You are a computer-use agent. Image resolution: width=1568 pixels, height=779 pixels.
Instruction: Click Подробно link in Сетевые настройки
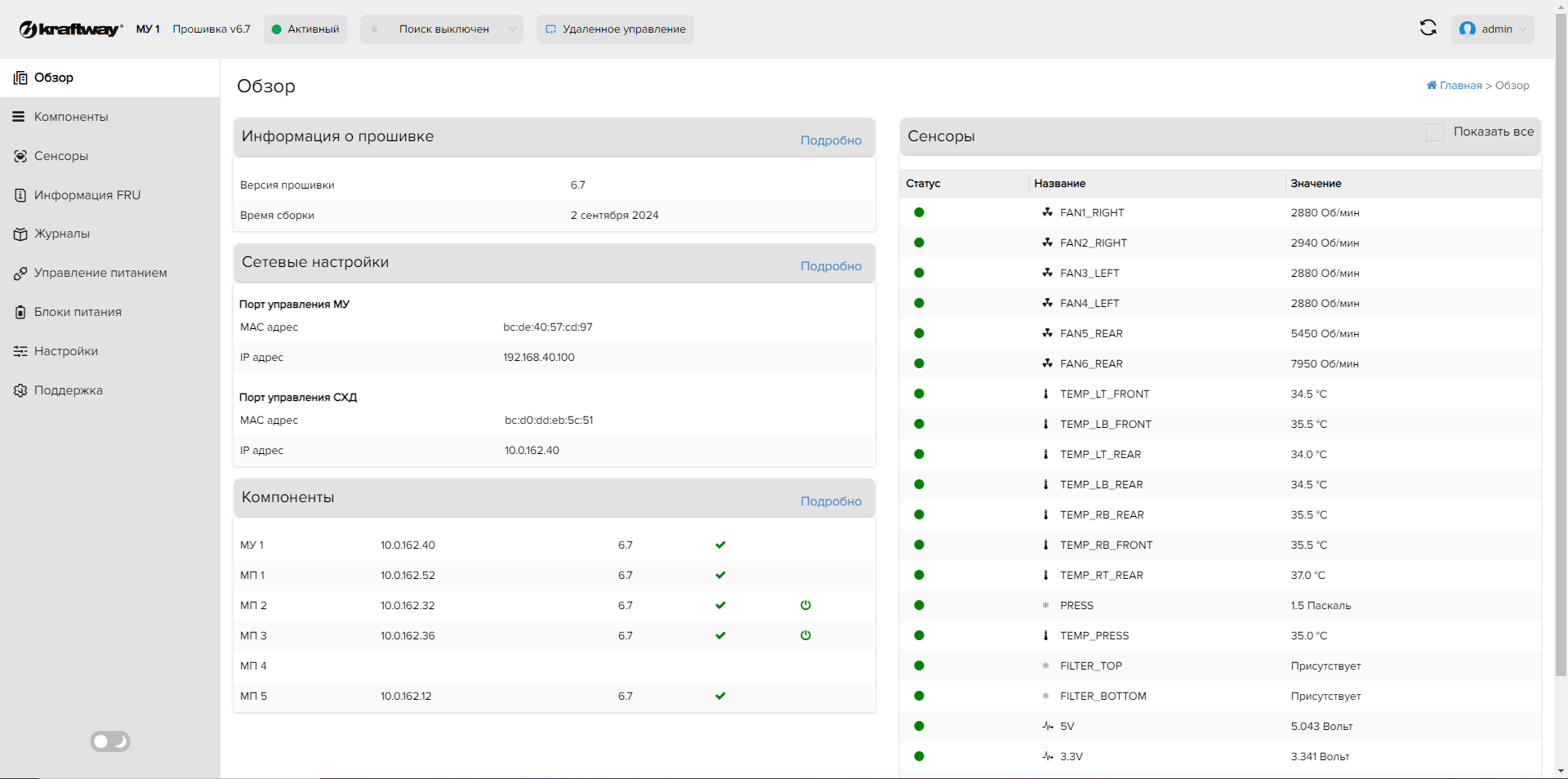(x=831, y=266)
